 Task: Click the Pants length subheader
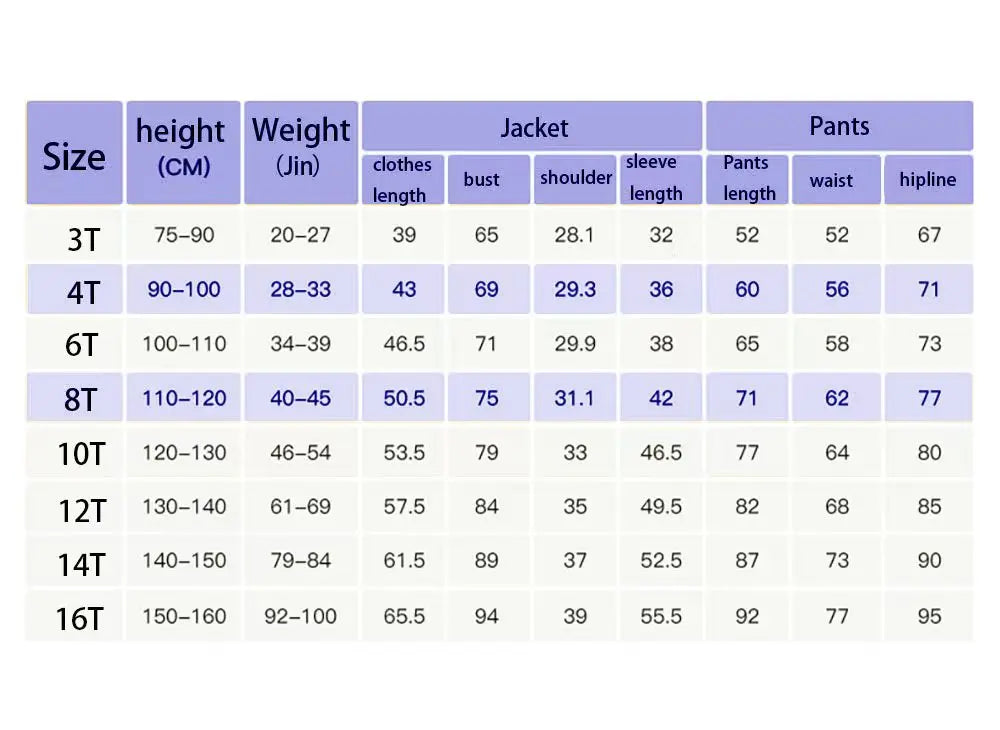point(748,179)
